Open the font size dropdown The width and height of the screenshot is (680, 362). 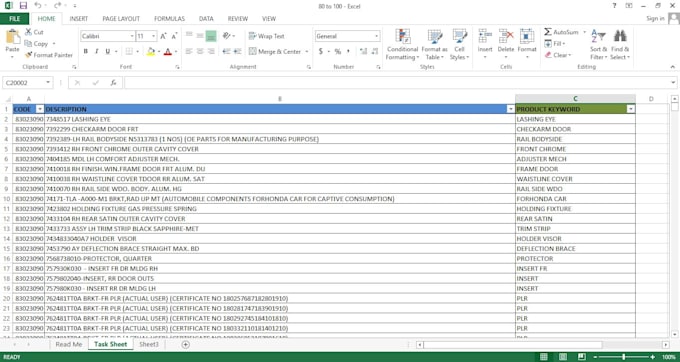coord(154,36)
